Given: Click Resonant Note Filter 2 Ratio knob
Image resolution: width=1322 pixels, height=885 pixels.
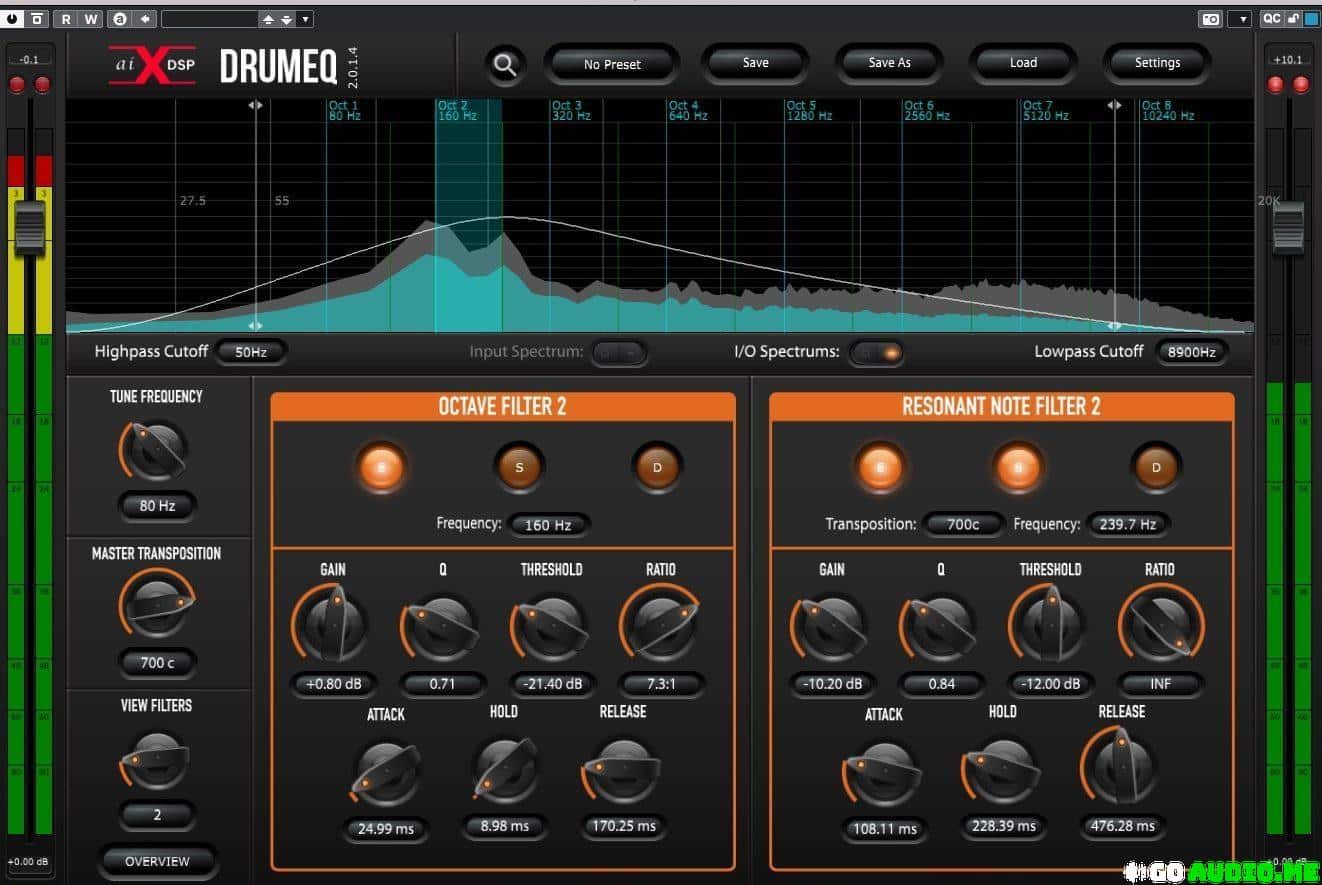Looking at the screenshot, I should coord(1160,625).
